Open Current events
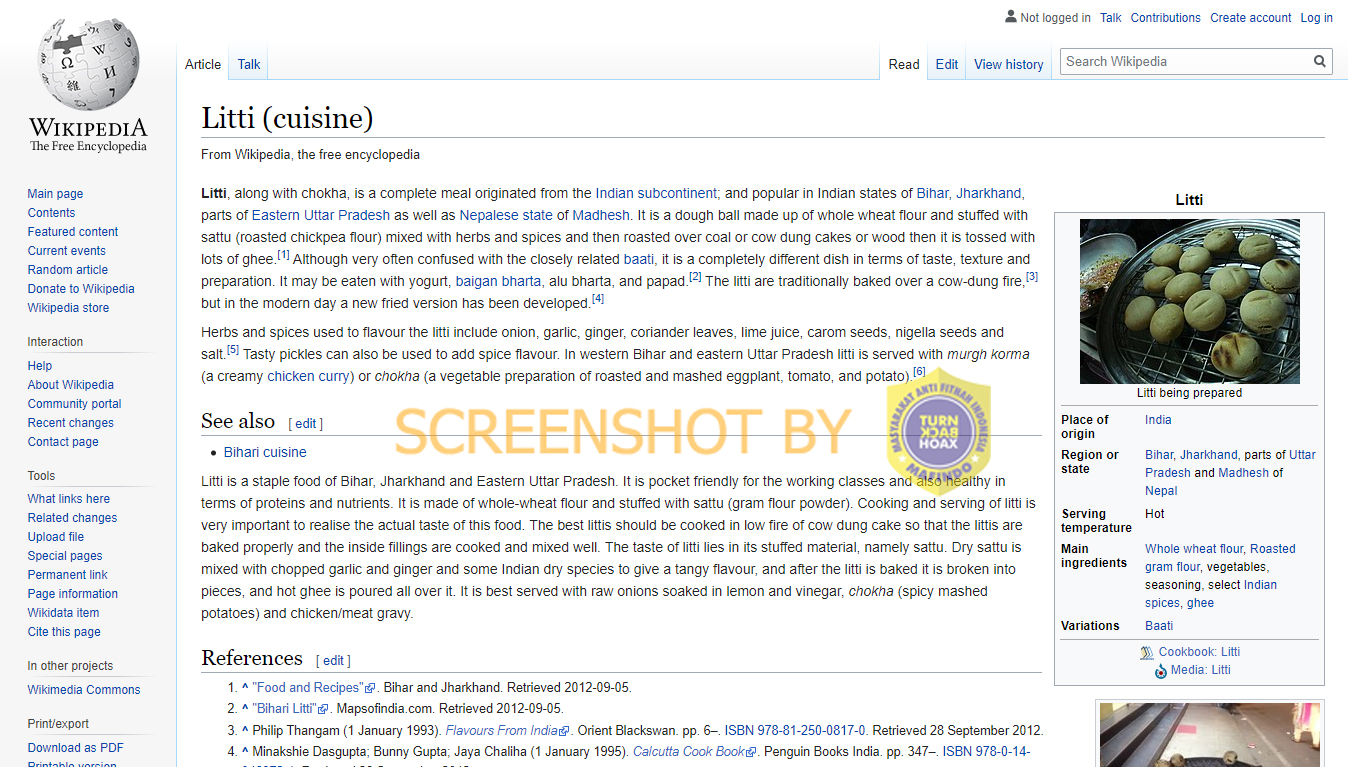This screenshot has width=1348, height=767. point(67,251)
